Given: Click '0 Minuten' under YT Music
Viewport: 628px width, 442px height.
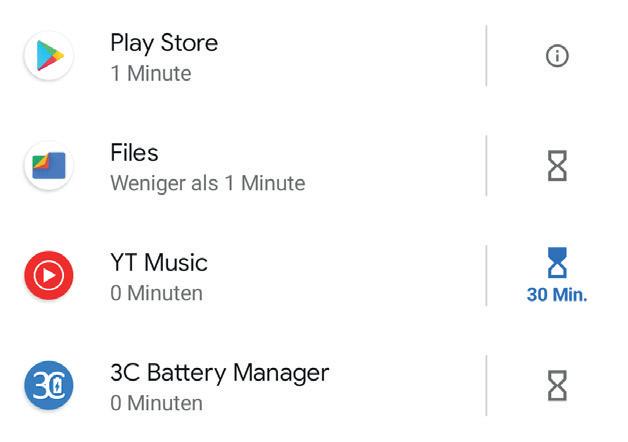Looking at the screenshot, I should click(156, 294).
